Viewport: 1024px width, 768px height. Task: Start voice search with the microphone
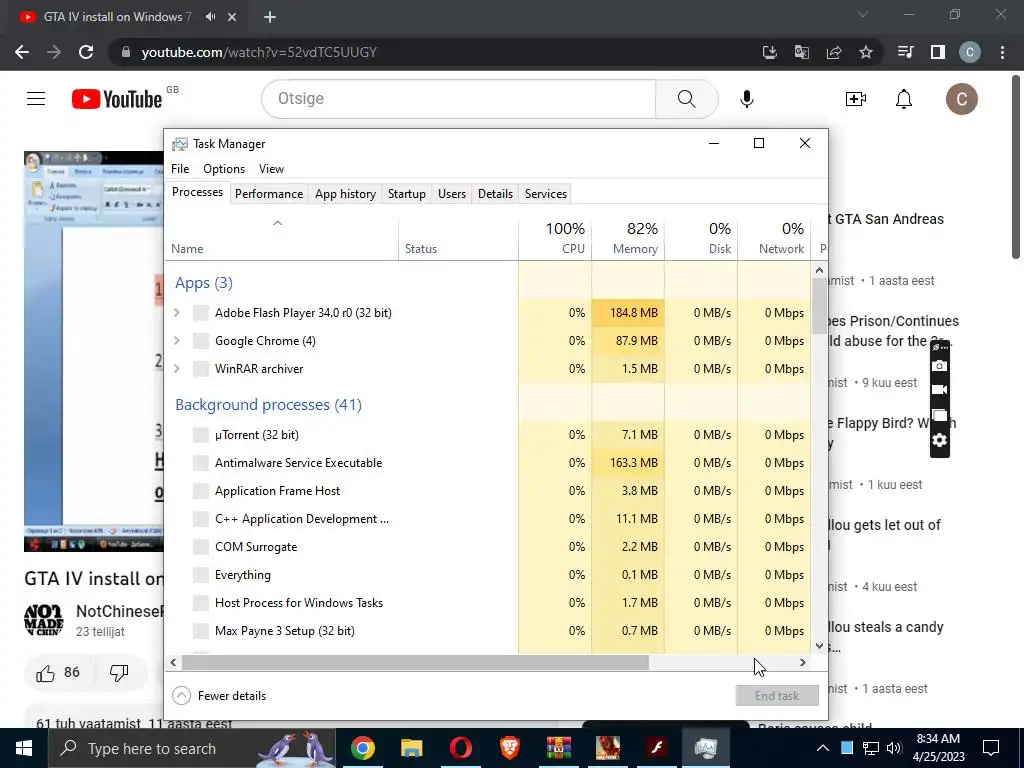pos(747,99)
